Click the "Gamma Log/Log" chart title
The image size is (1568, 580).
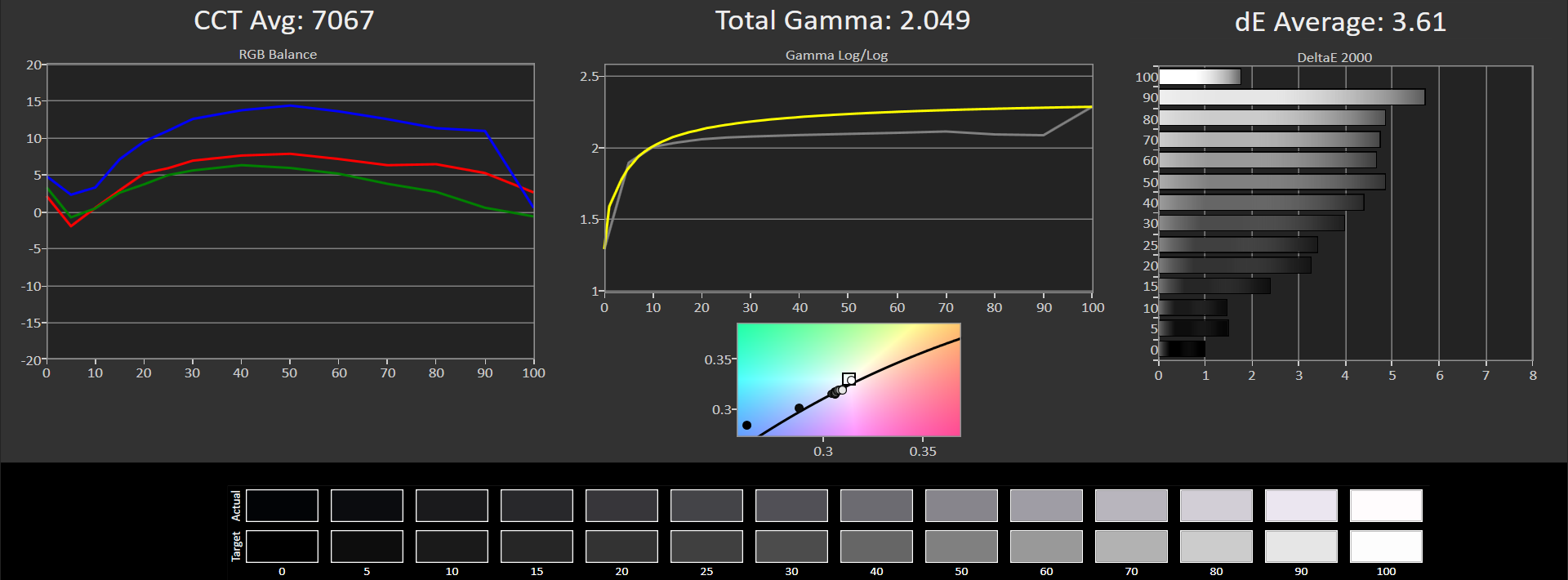836,56
